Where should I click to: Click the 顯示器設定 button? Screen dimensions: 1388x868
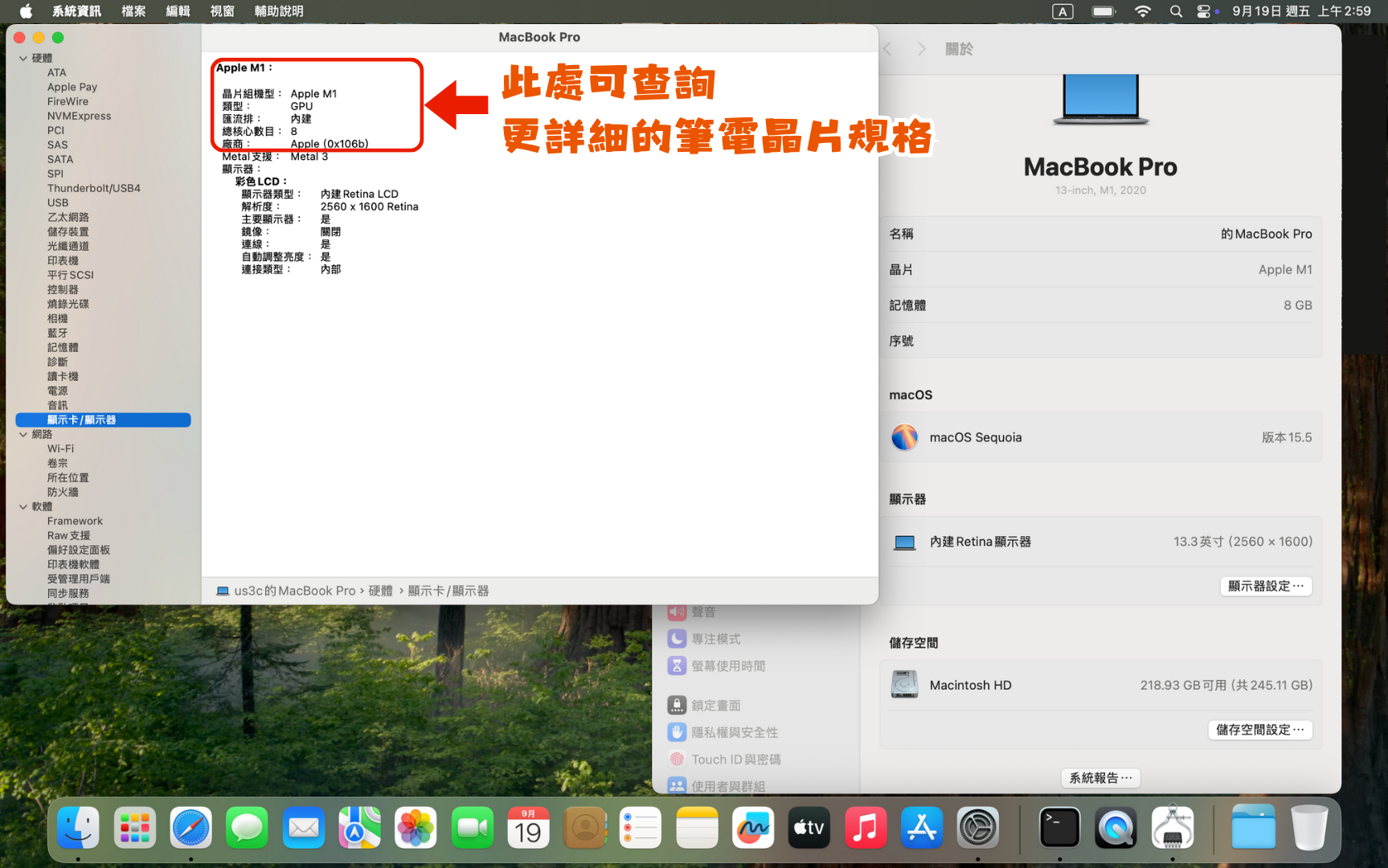1265,586
